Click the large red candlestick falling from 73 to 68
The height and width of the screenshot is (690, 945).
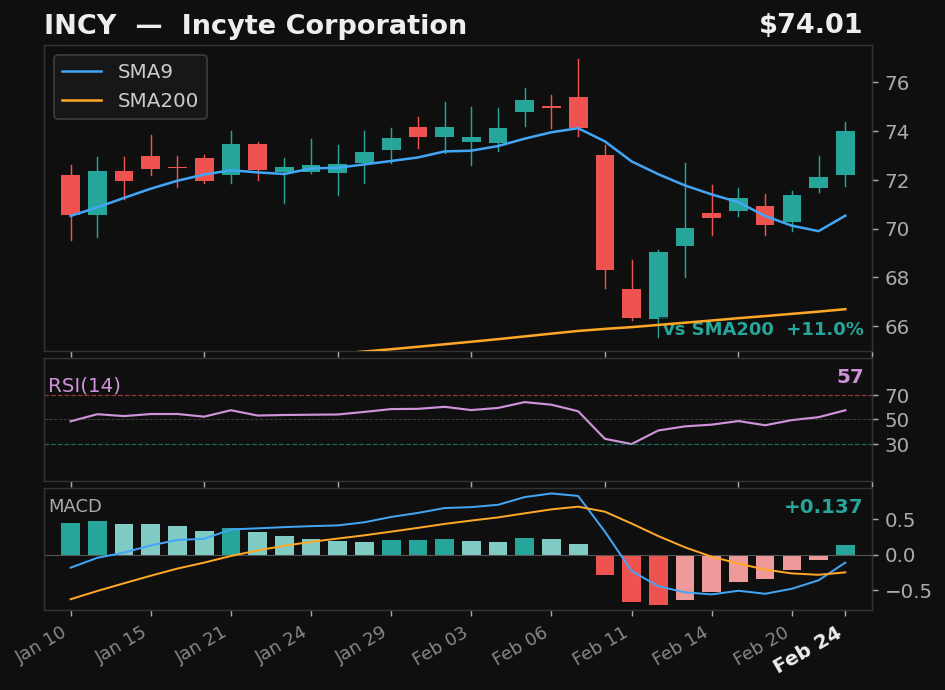[604, 212]
